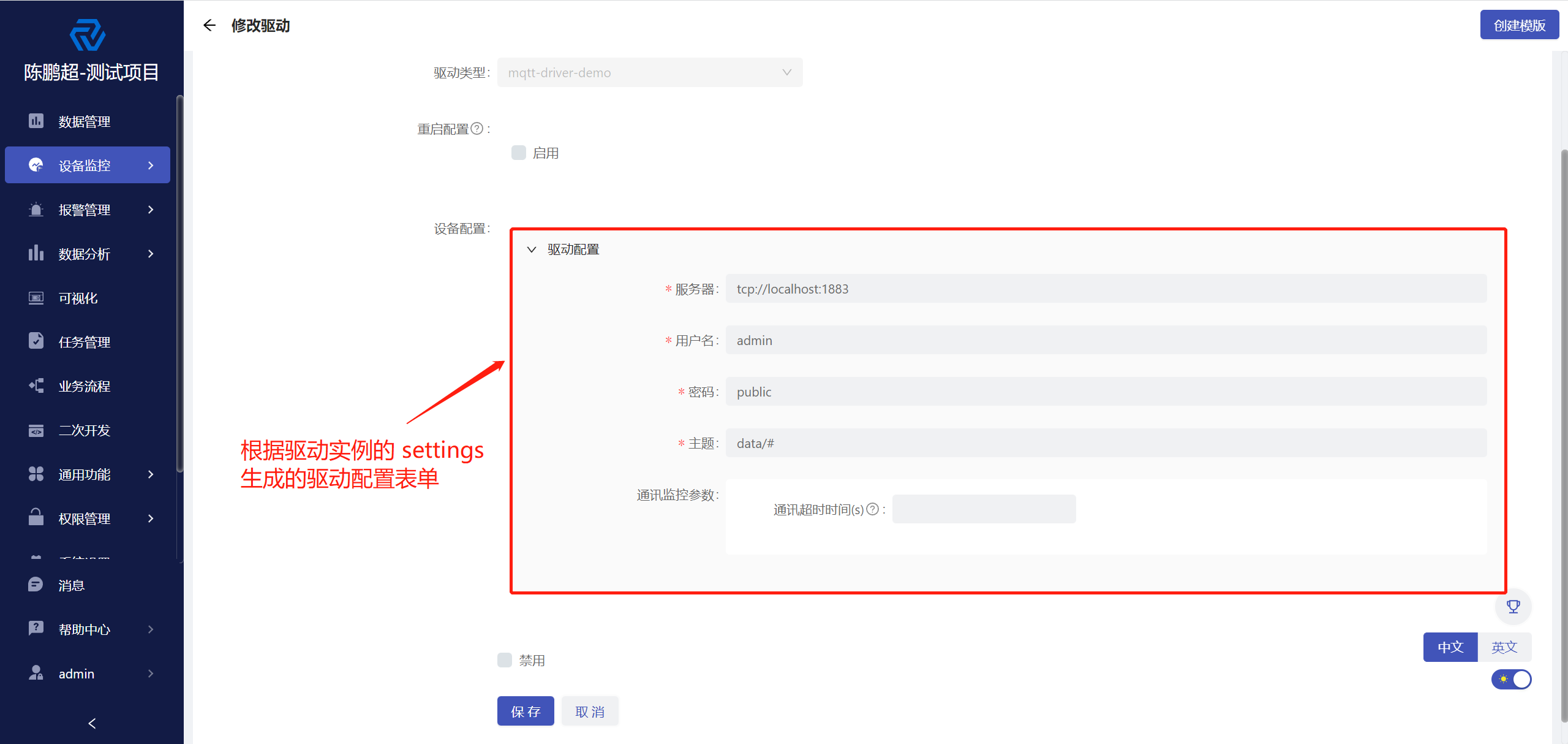
Task: Click the 可视化 monitor icon
Action: click(36, 298)
